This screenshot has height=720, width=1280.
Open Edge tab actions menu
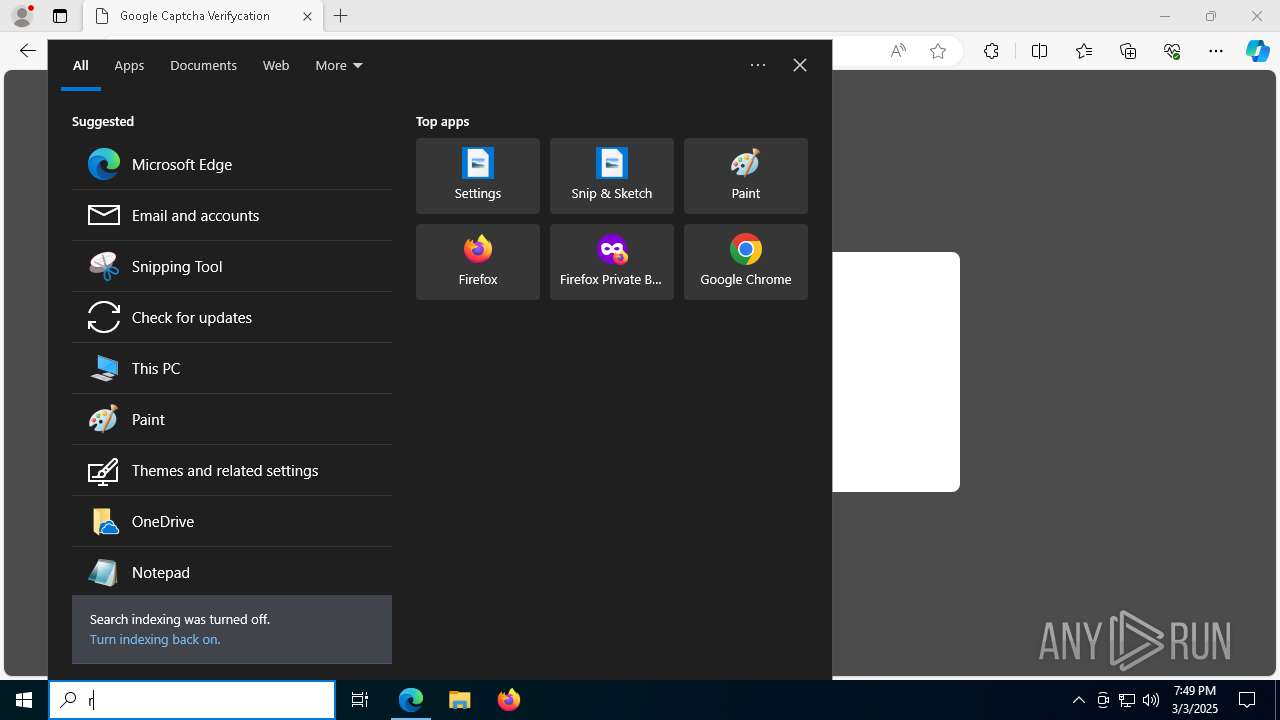click(60, 16)
